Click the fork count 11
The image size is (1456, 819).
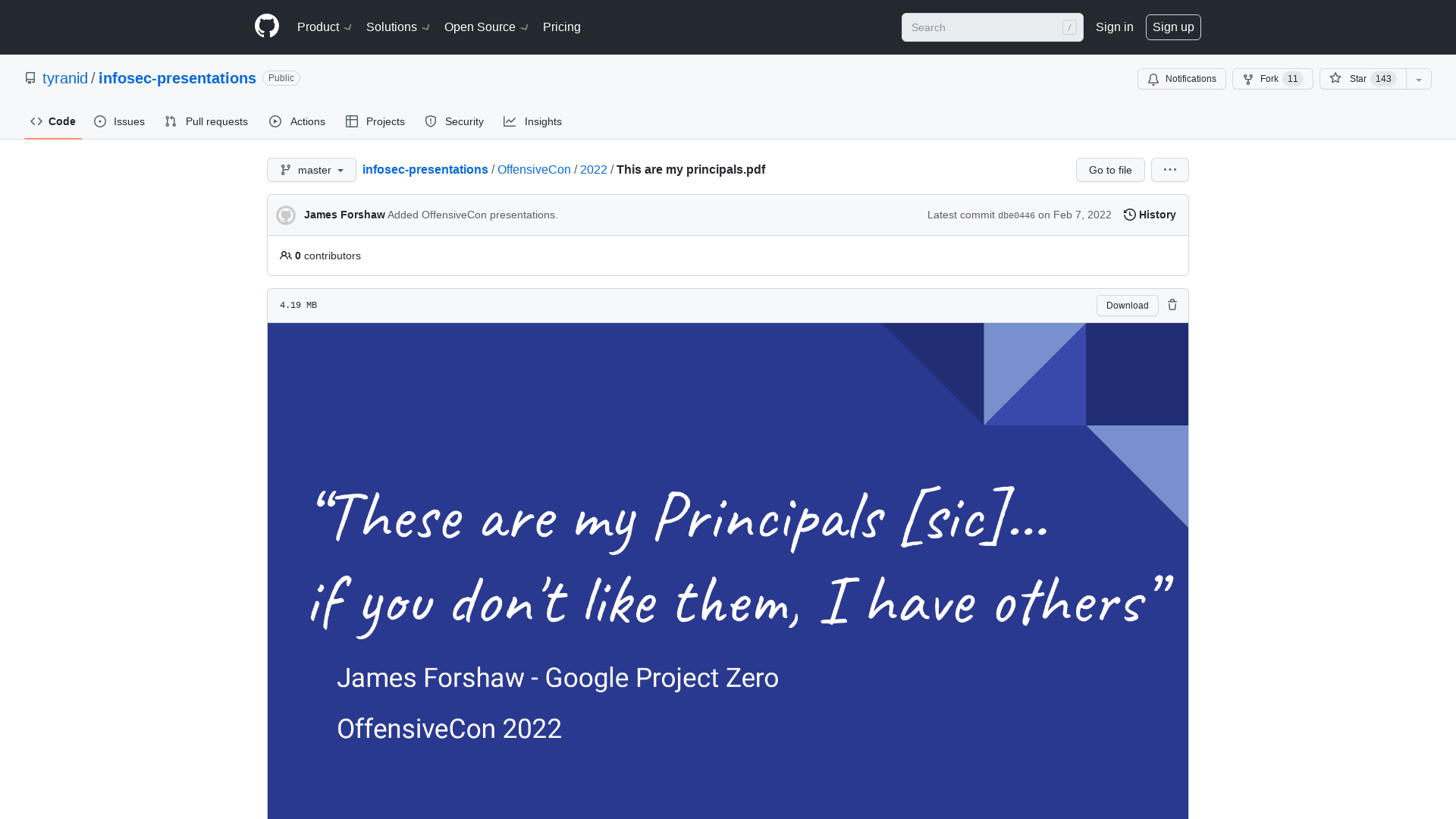(1293, 79)
